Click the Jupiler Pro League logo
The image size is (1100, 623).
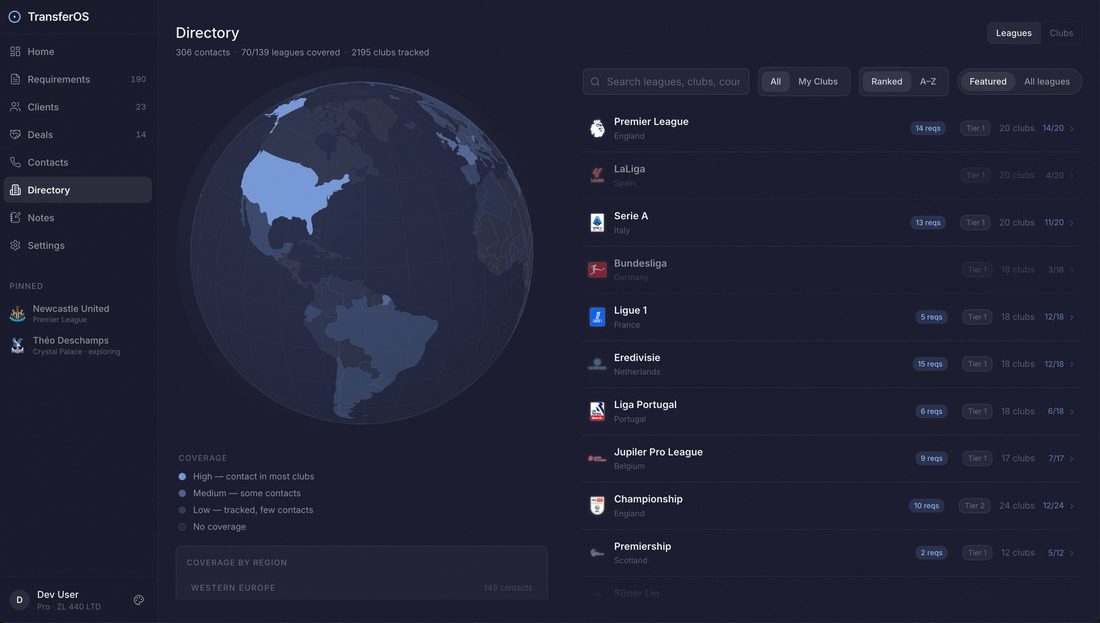(597, 458)
